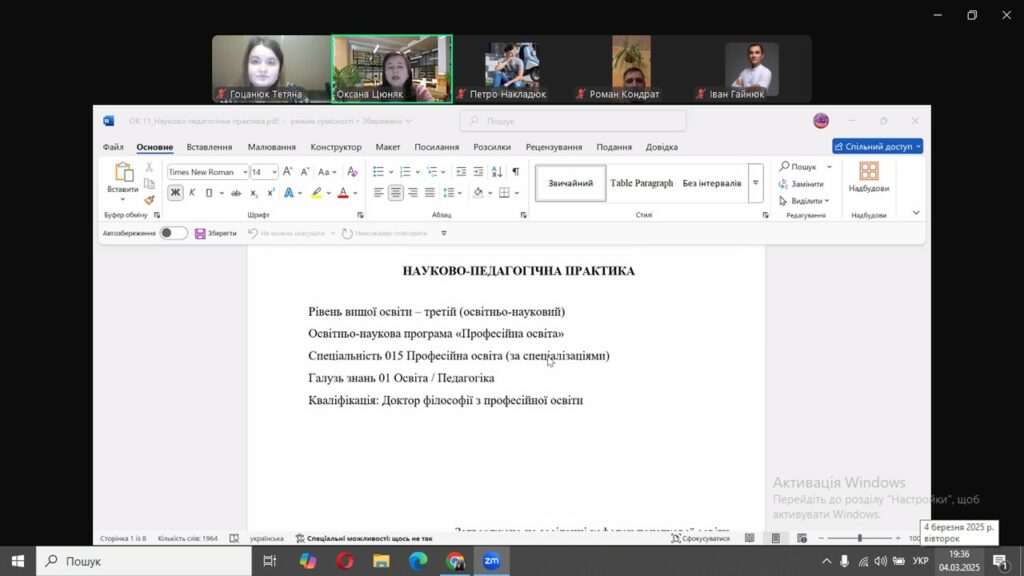Switch to the Рецензування tab
Screen dimensions: 1024x576
555,147
